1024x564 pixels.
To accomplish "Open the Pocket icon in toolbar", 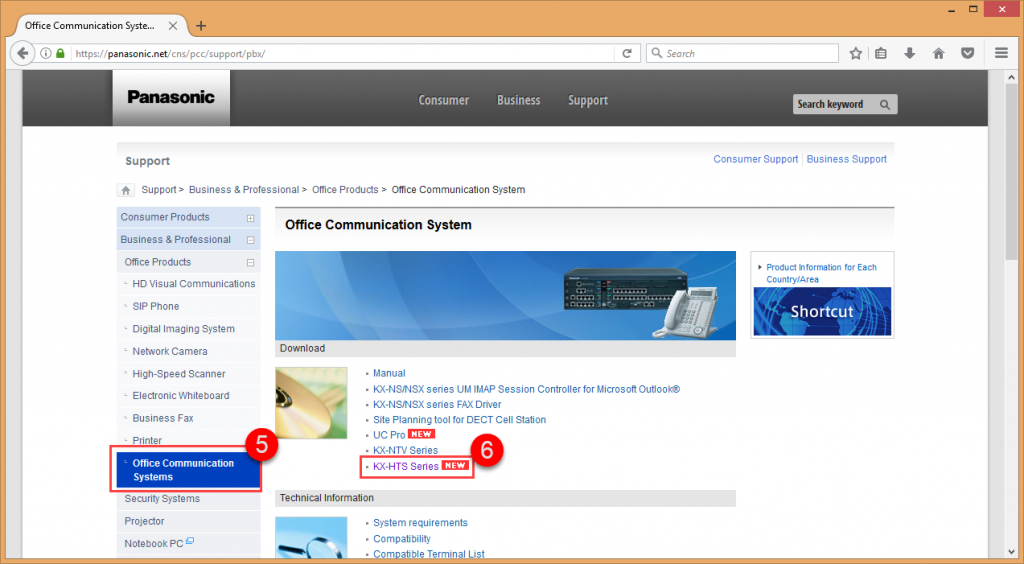I will pyautogui.click(x=968, y=54).
